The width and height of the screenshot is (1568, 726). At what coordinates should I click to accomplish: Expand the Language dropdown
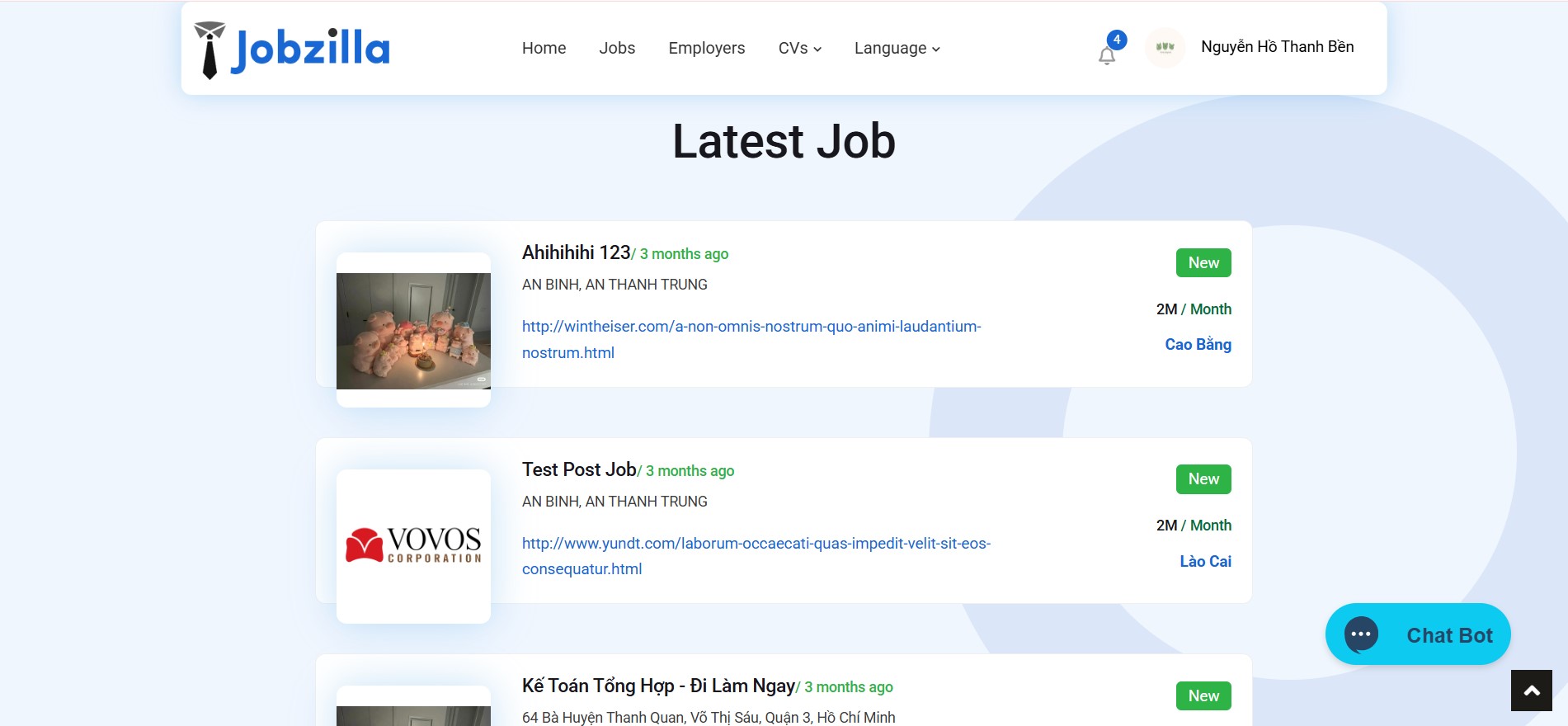(x=897, y=49)
